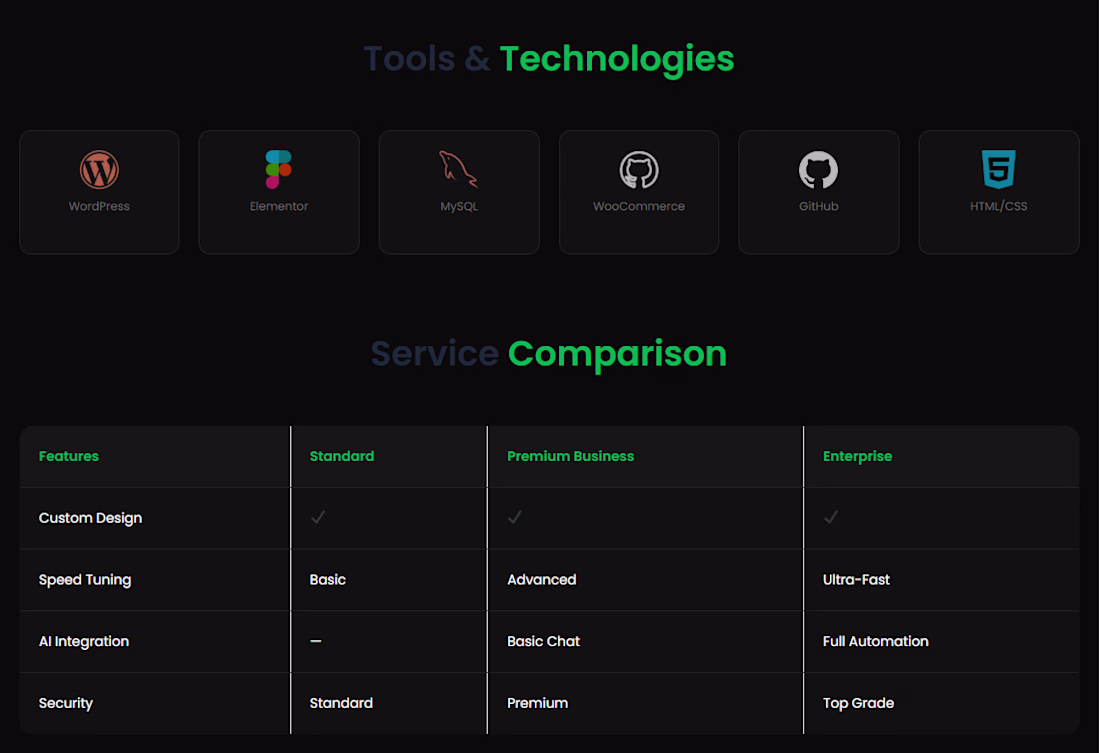Click the Top Grade cell
1100x753 pixels.
(858, 703)
